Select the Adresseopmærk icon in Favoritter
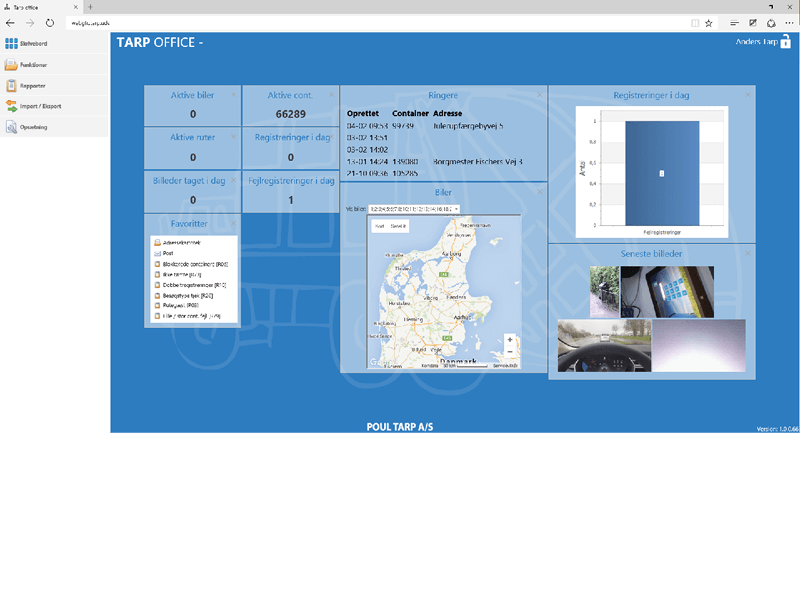The image size is (800, 600). (157, 241)
